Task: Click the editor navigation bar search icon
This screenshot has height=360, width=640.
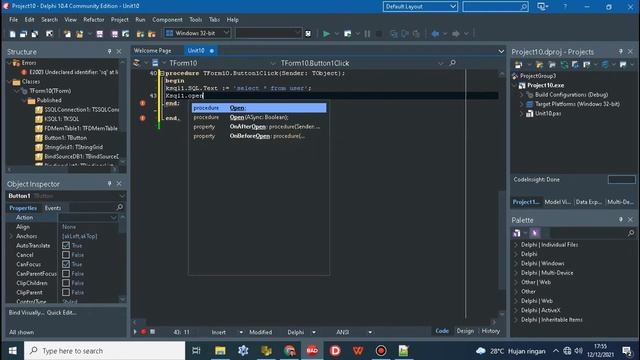Action: pyautogui.click(x=452, y=63)
